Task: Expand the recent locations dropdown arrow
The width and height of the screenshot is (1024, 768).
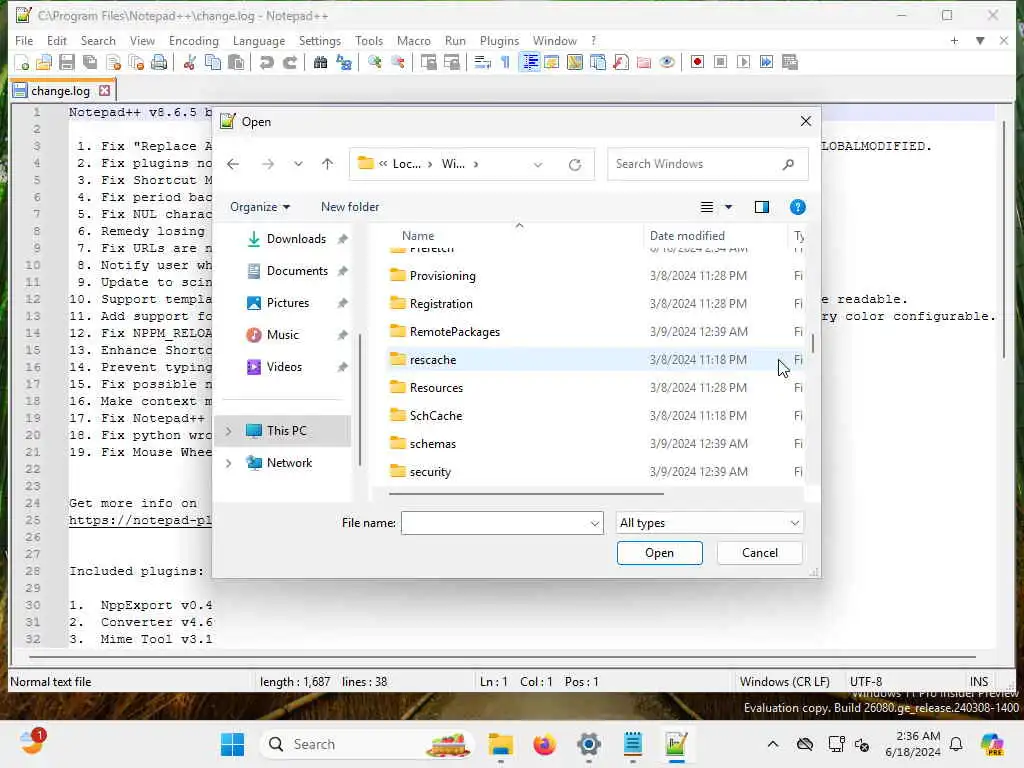Action: (298, 164)
